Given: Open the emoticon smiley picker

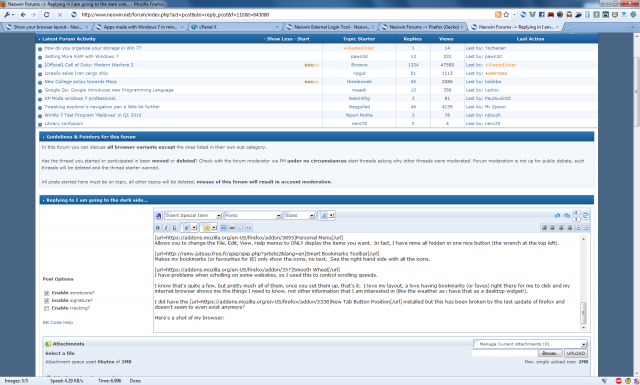Looking at the screenshot, I should (x=207, y=228).
